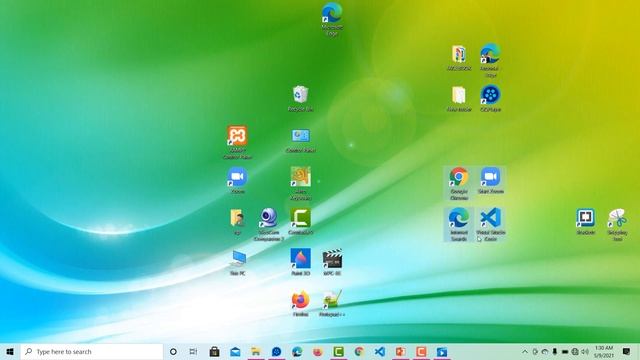The image size is (640, 360).
Task: Switch to VS Code in the taskbar
Action: (x=380, y=351)
